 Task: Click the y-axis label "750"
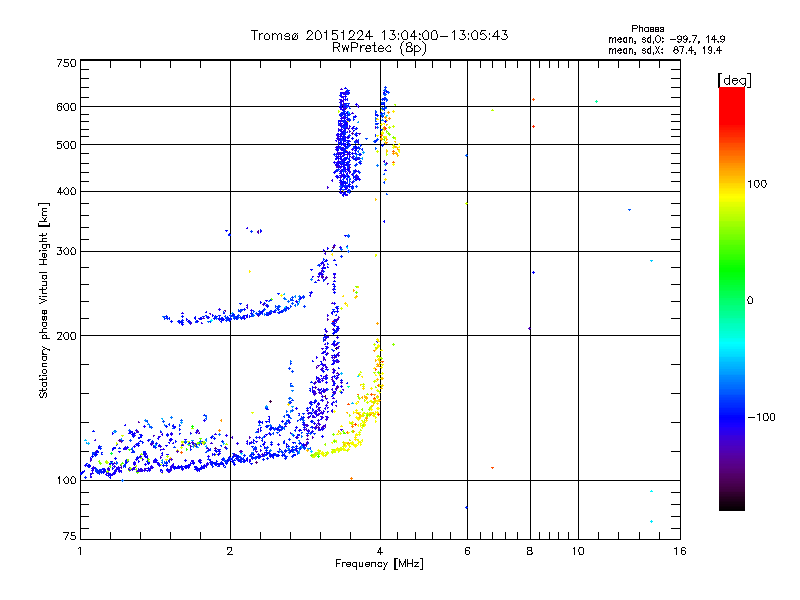(66, 63)
